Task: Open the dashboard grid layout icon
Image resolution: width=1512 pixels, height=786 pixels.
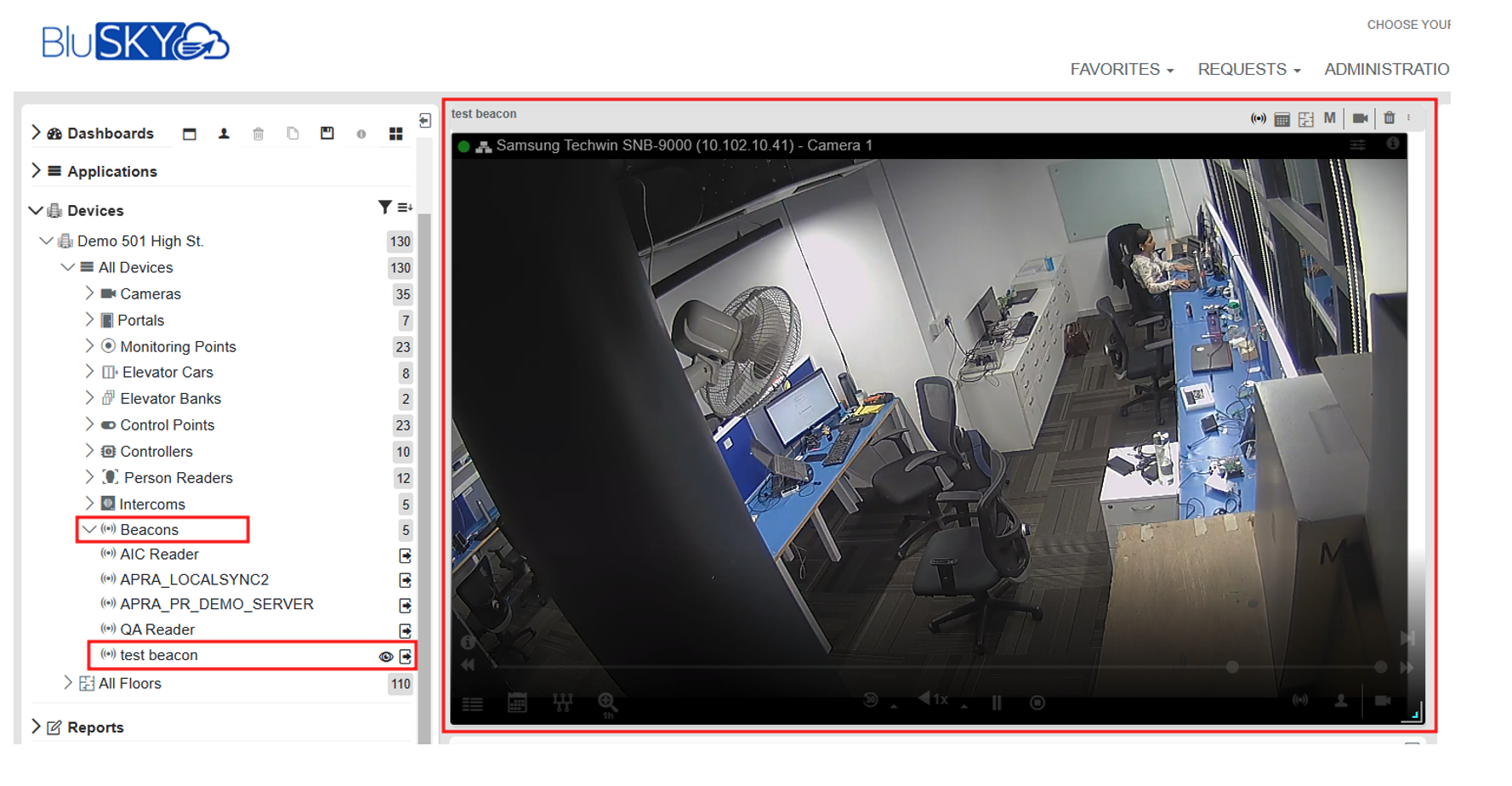Action: click(395, 134)
